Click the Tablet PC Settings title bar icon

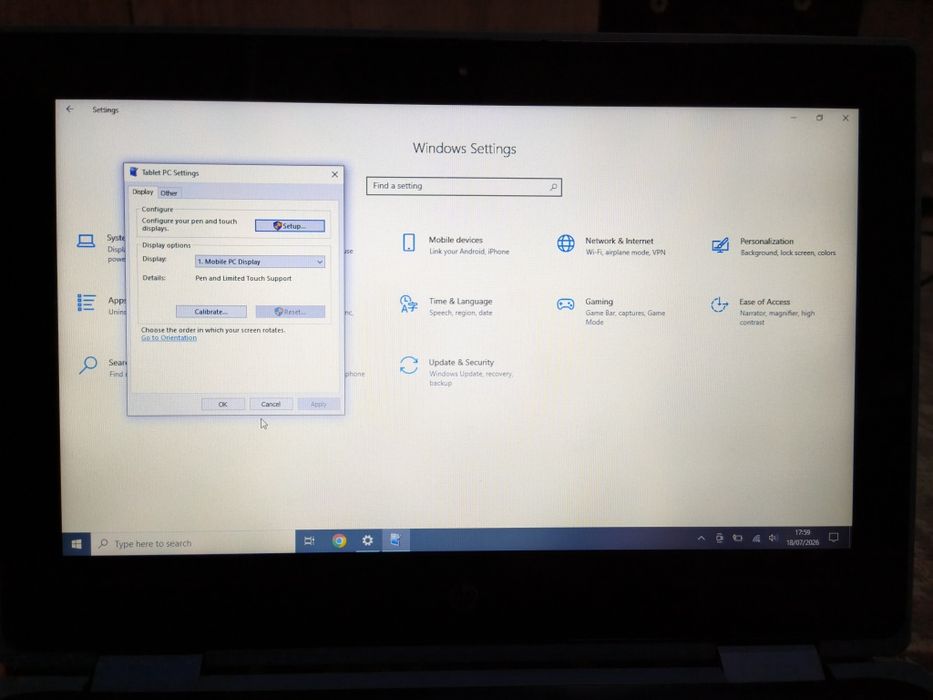(x=134, y=172)
